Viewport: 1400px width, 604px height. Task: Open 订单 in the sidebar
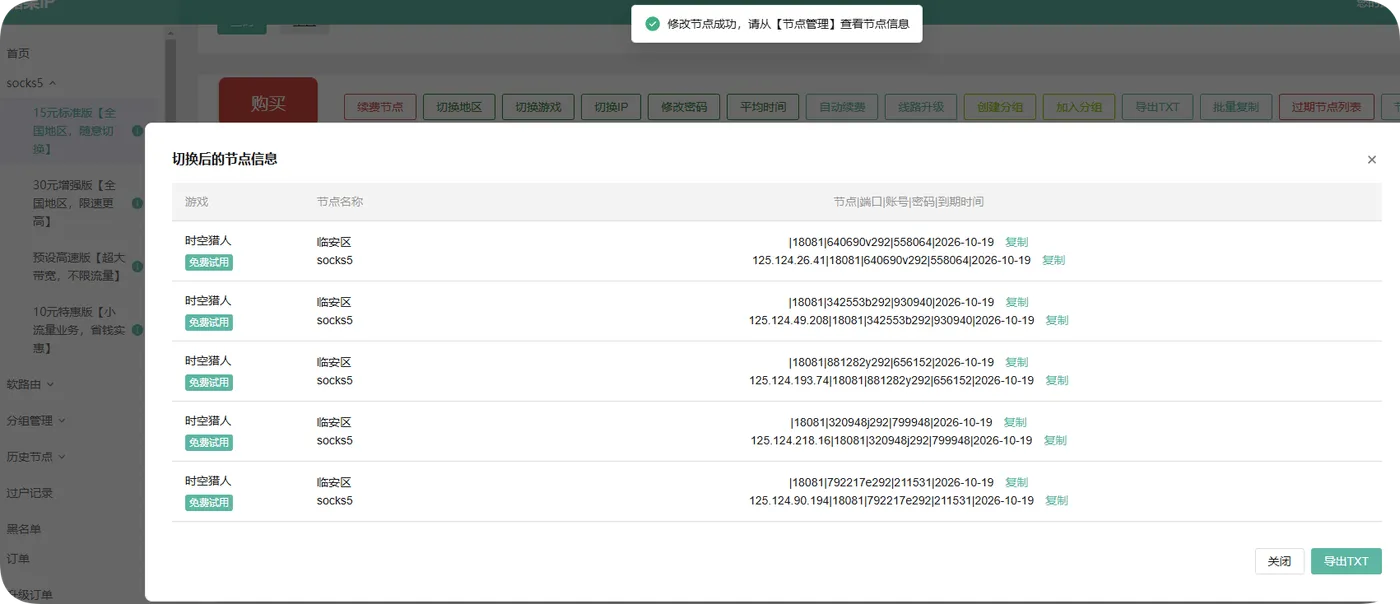18,559
